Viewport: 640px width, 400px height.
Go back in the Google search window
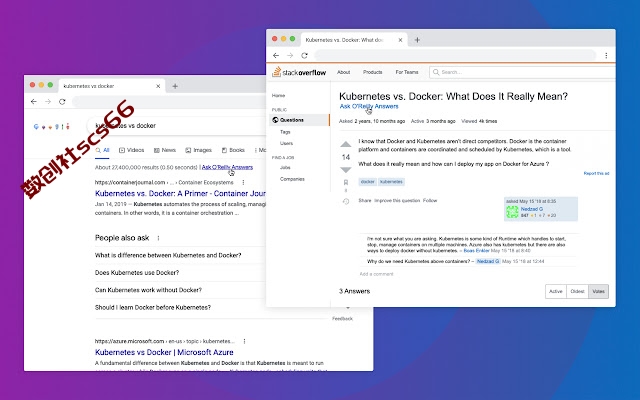[34, 102]
